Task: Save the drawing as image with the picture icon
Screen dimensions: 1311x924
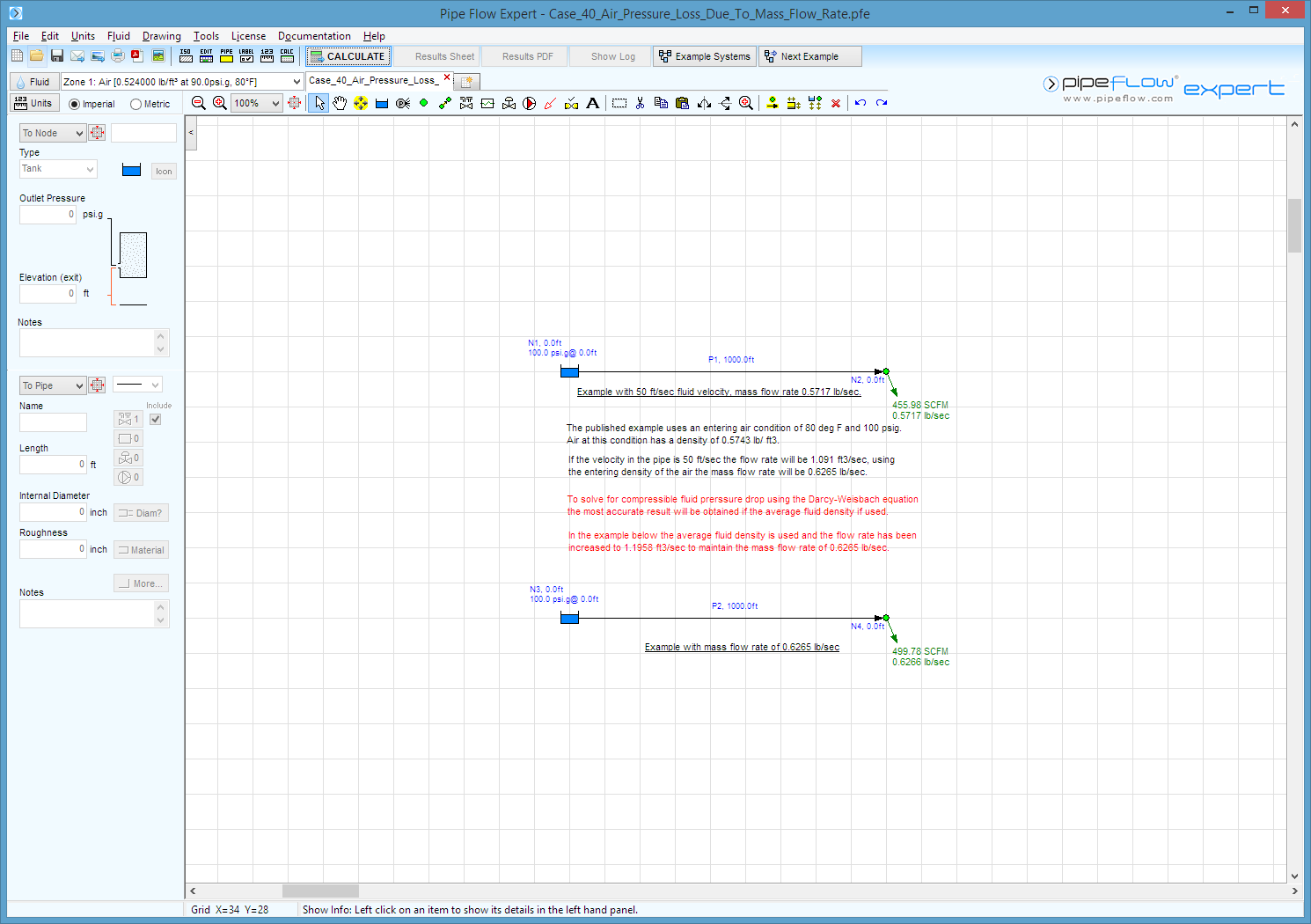Action: (158, 56)
